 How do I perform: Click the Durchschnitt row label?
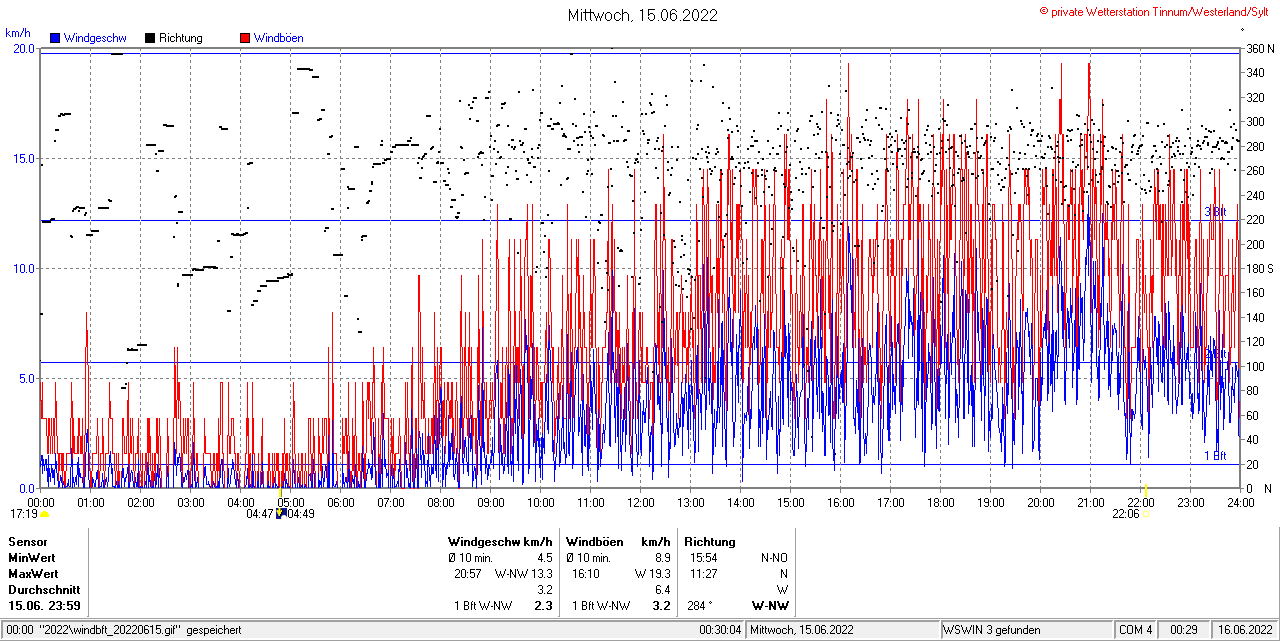click(44, 590)
